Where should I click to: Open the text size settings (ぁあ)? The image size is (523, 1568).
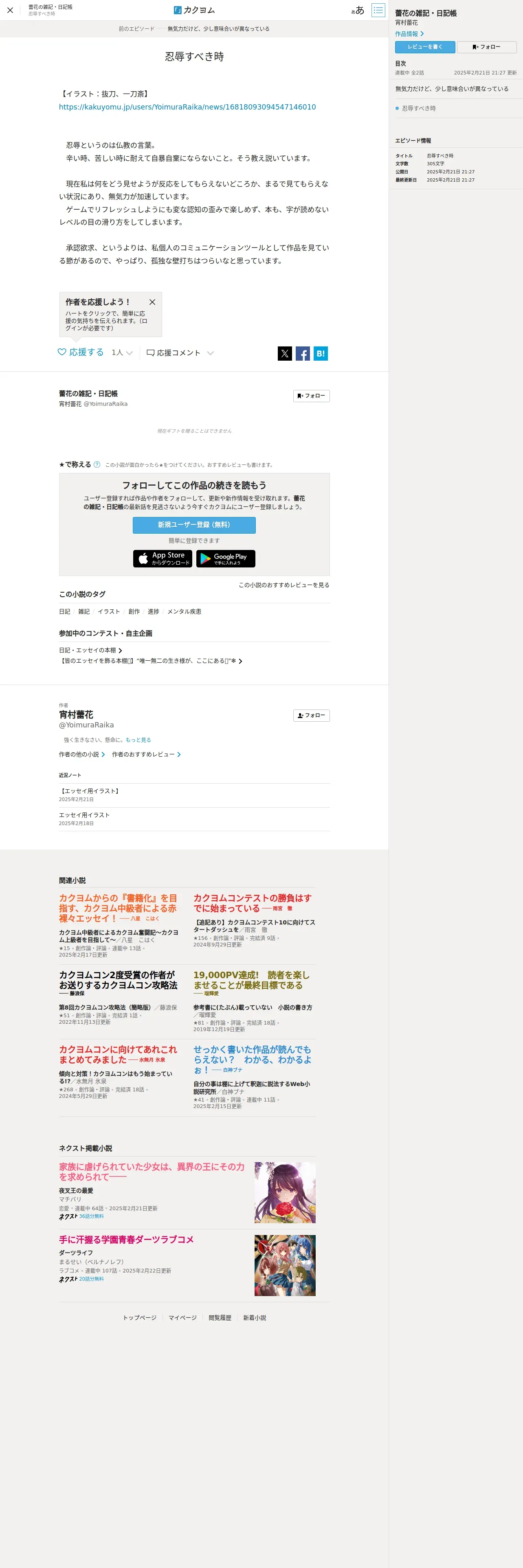(358, 10)
